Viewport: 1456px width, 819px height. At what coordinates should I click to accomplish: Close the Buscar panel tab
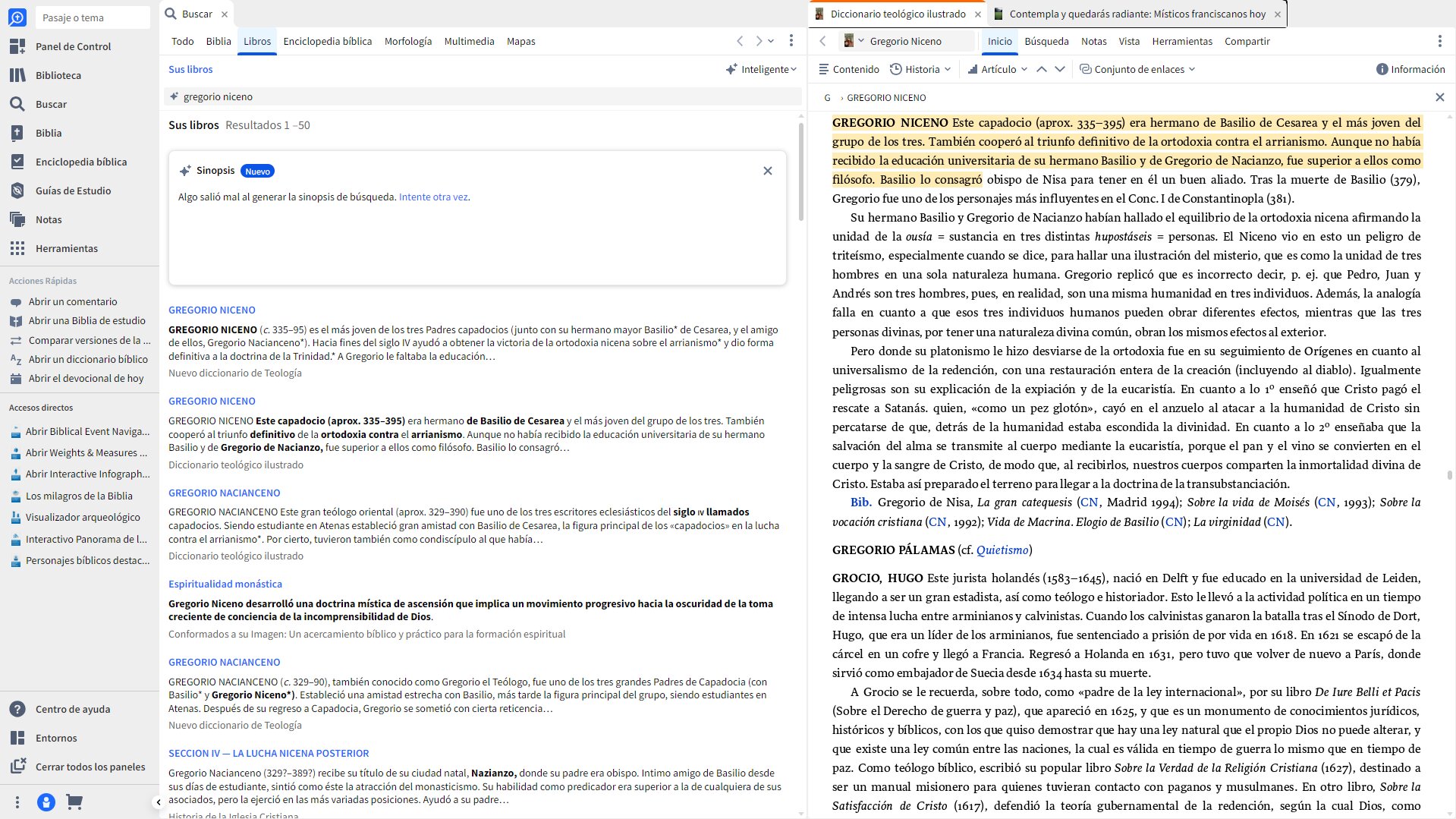225,14
